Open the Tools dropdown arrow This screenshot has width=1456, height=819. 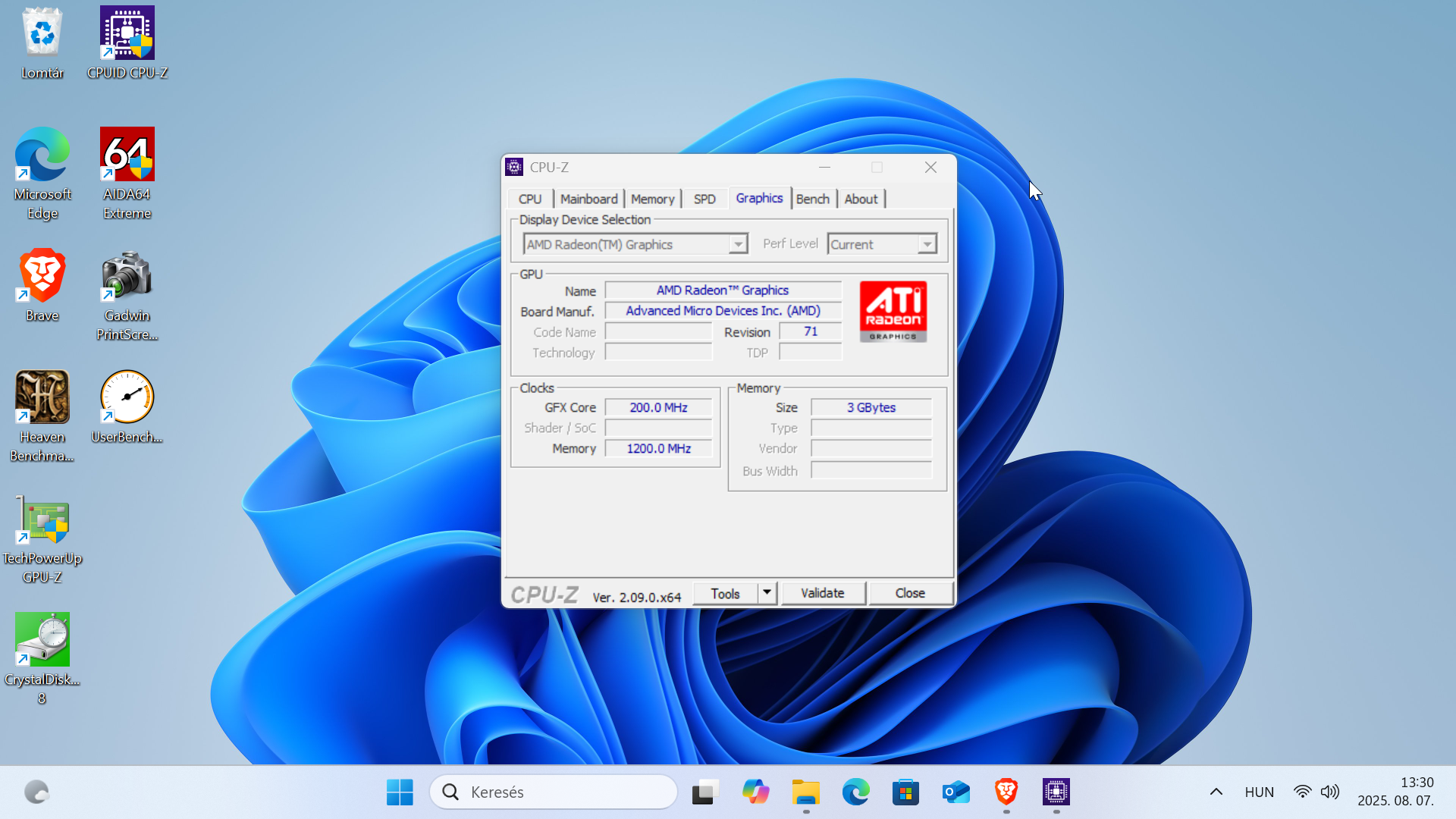(x=767, y=592)
